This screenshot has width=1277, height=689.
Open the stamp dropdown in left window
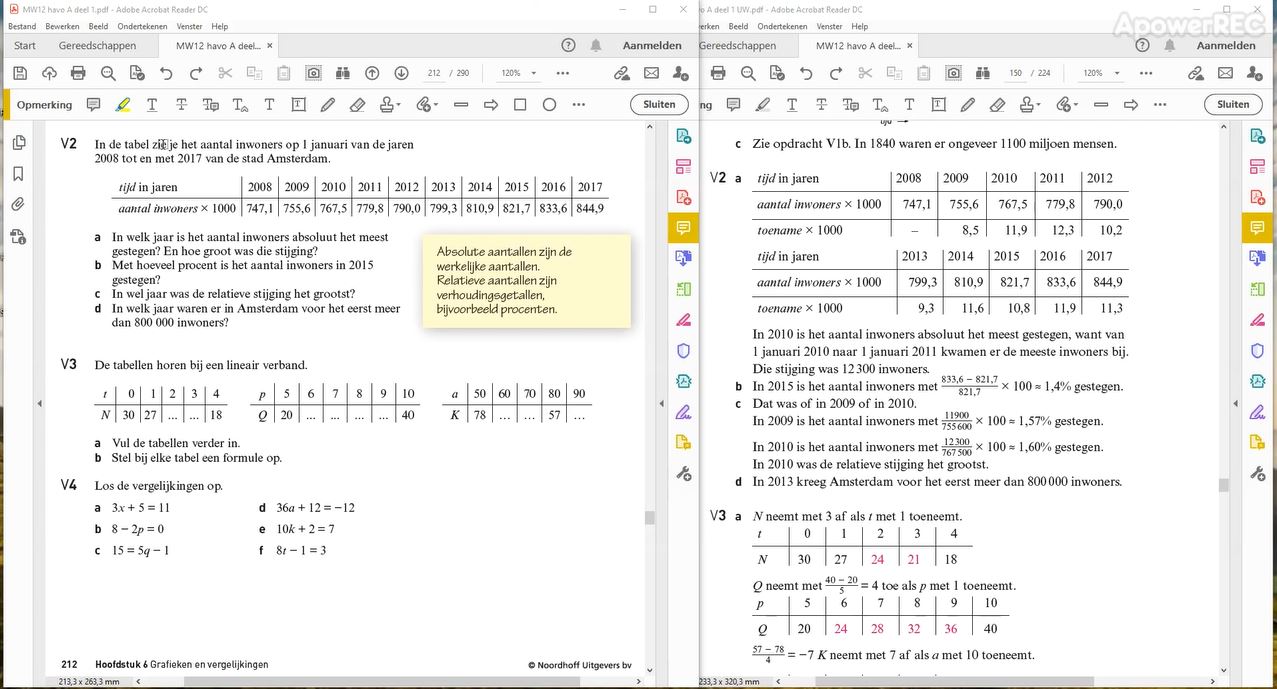pyautogui.click(x=390, y=104)
